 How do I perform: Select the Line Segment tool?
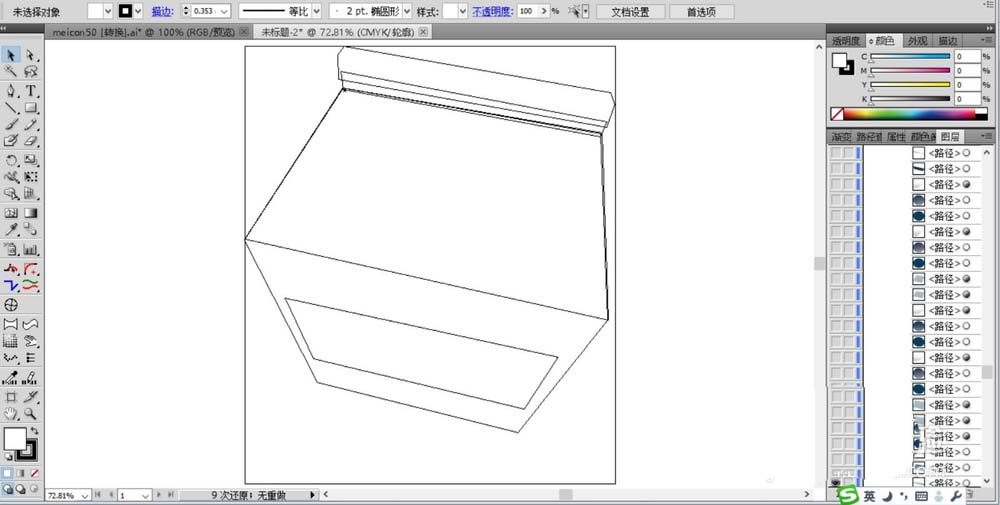click(11, 108)
